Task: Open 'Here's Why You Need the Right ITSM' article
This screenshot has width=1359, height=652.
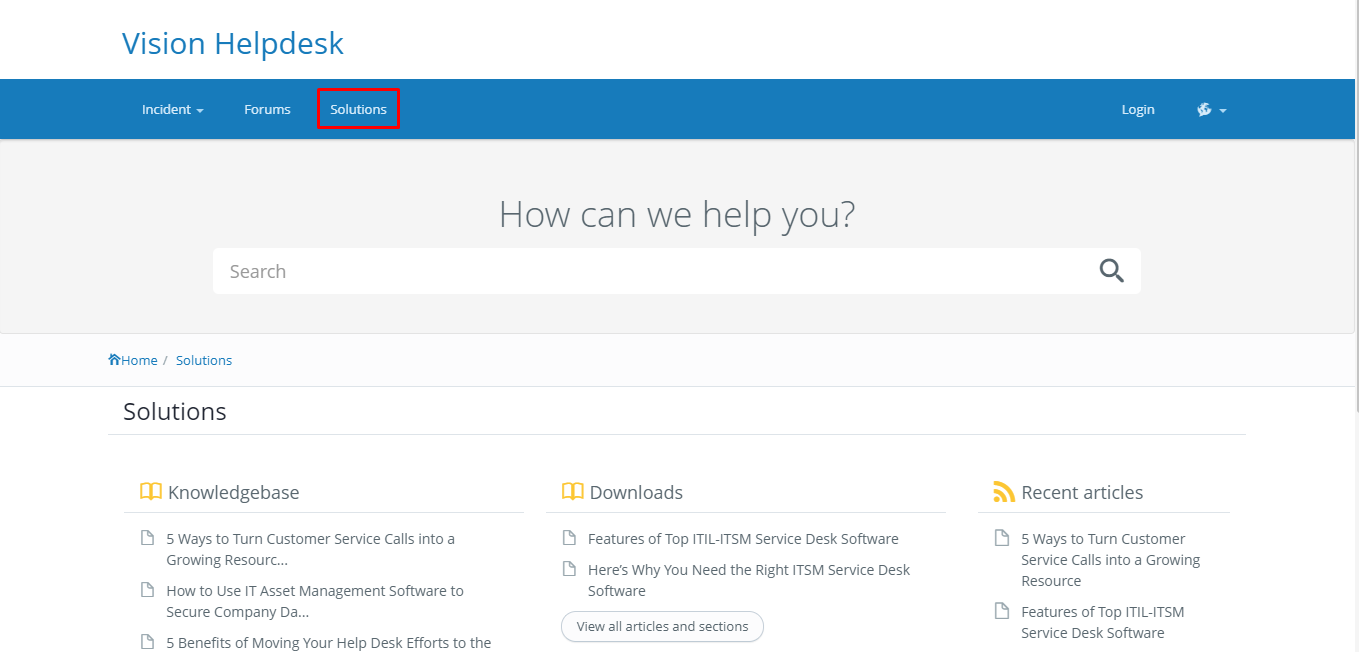Action: point(749,580)
